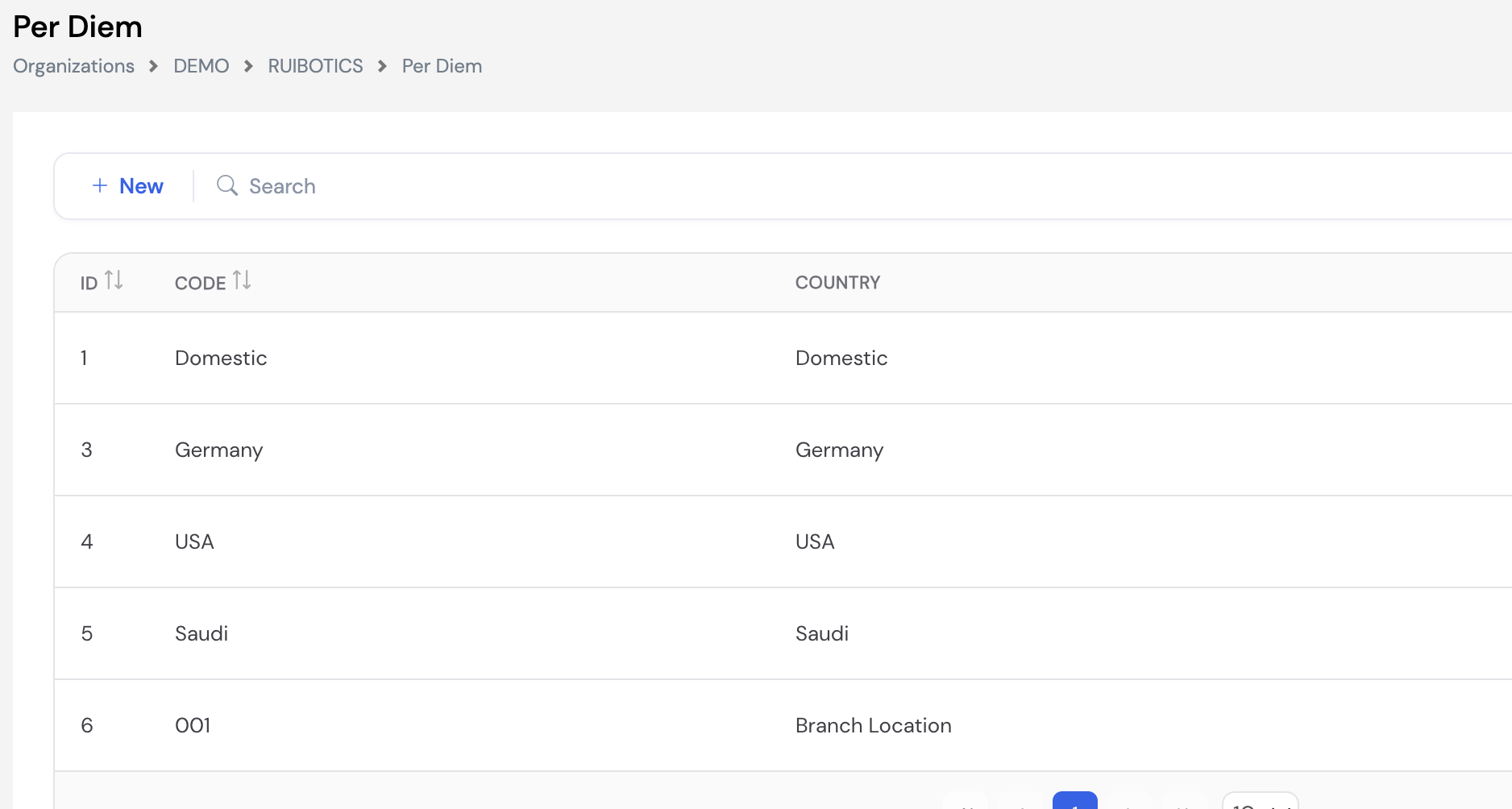Select the Saudi code cell
Viewport: 1512px width, 809px height.
click(201, 633)
